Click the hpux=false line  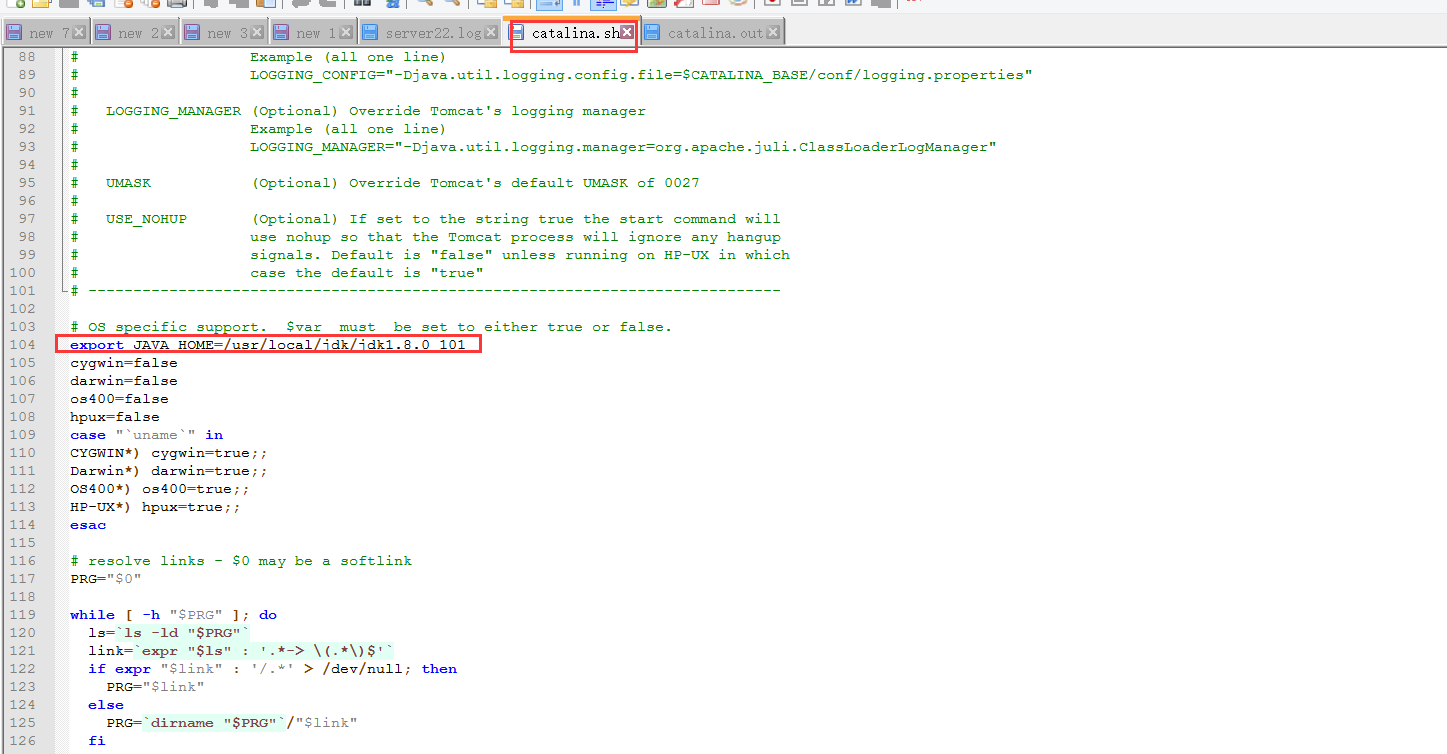(x=114, y=417)
